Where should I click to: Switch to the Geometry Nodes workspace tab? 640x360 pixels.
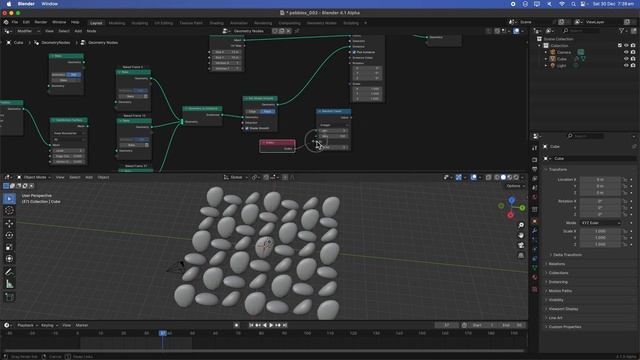point(321,23)
